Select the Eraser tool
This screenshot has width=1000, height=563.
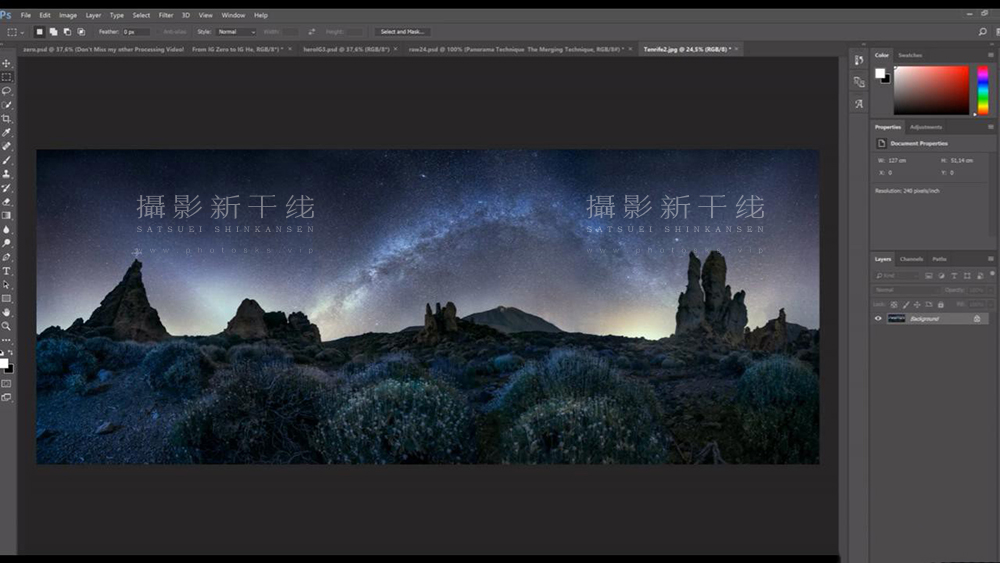(x=6, y=202)
